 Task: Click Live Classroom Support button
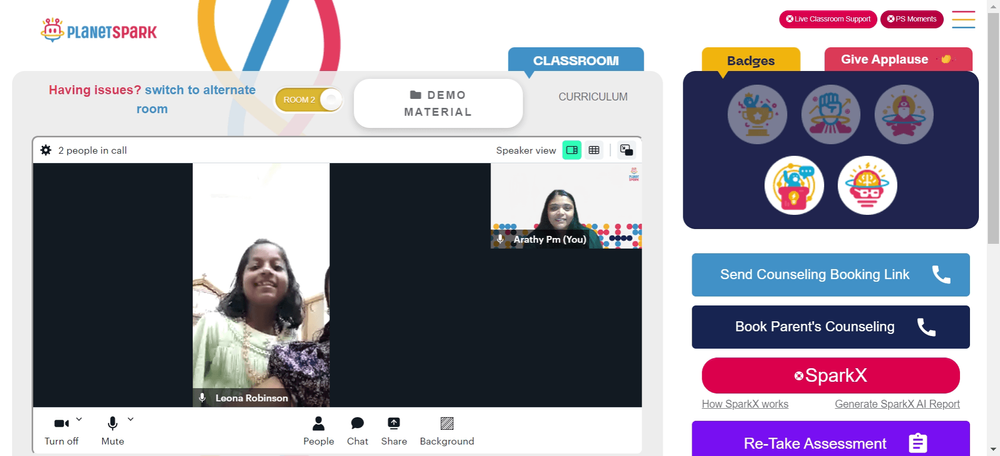coord(828,19)
